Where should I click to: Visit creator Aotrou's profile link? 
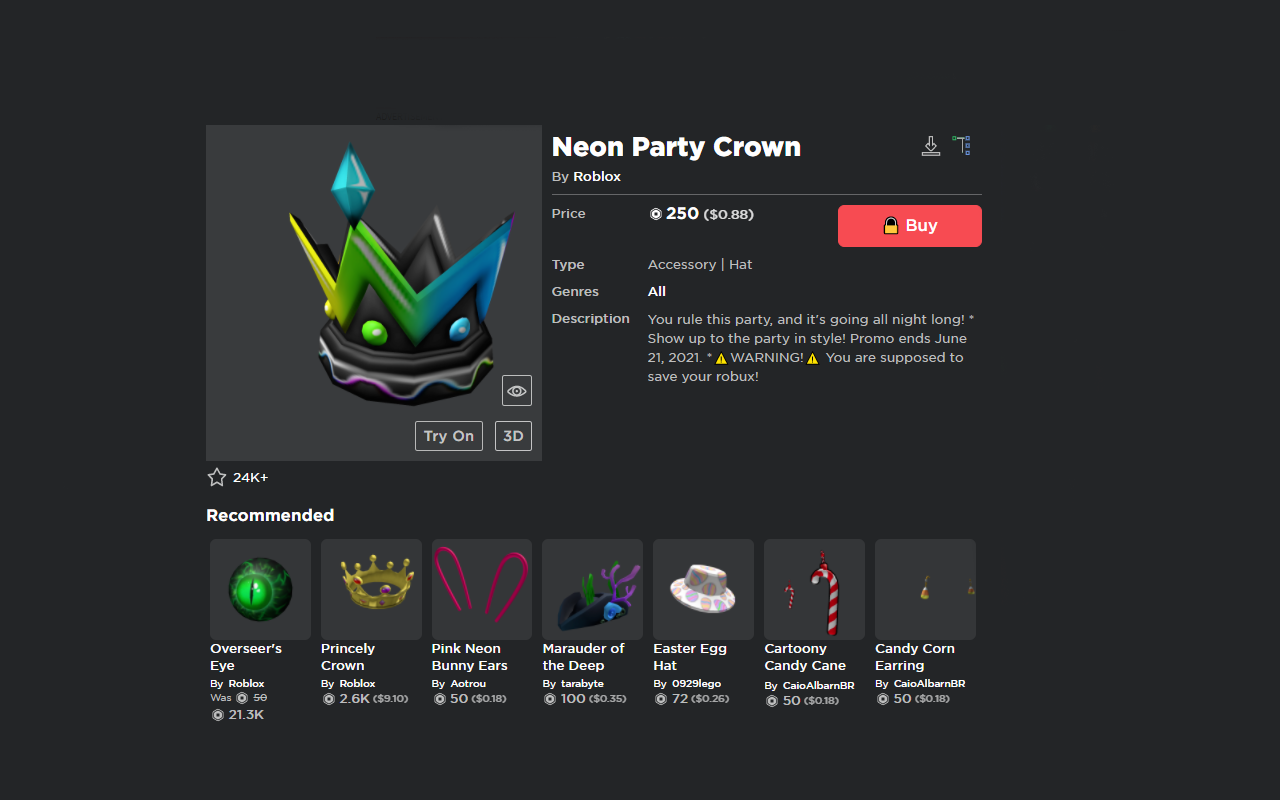click(469, 684)
